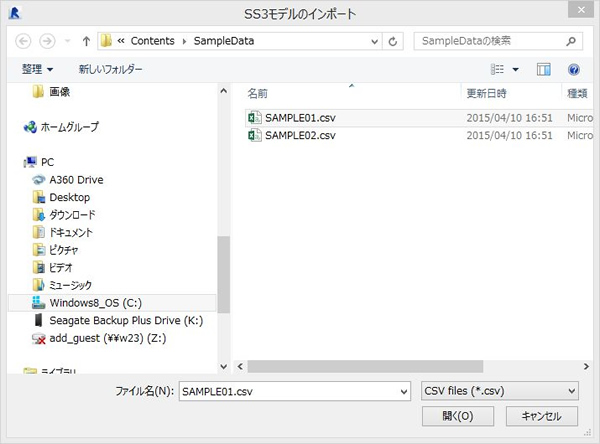This screenshot has width=600, height=444.
Task: Open A360 Drive
Action: pos(68,180)
